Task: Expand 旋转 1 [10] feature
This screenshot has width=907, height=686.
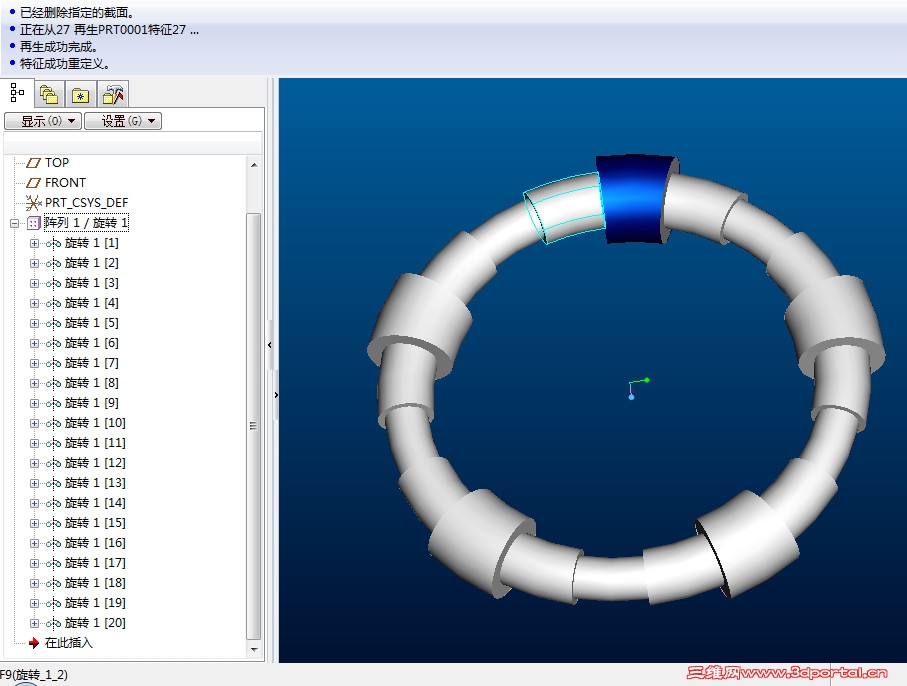Action: tap(34, 423)
